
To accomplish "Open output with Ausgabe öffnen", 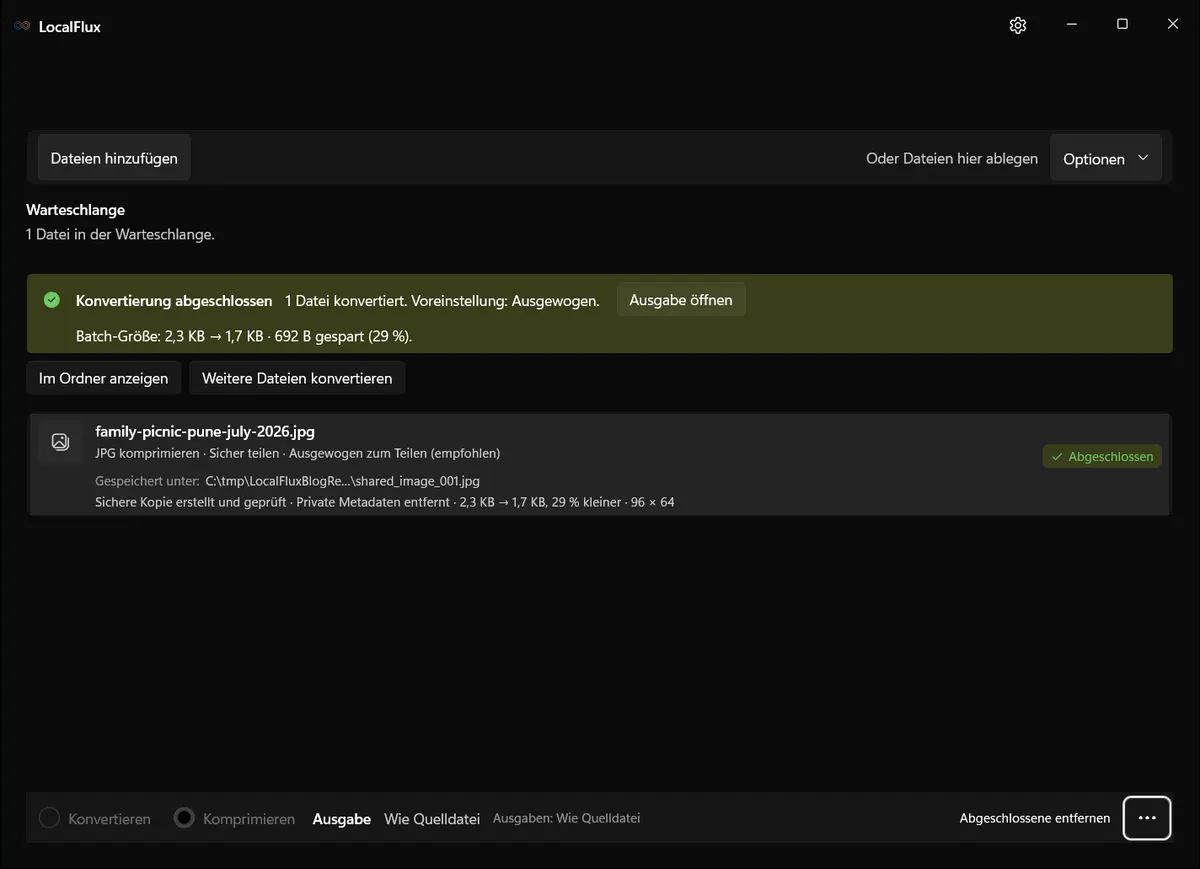I will click(x=681, y=300).
